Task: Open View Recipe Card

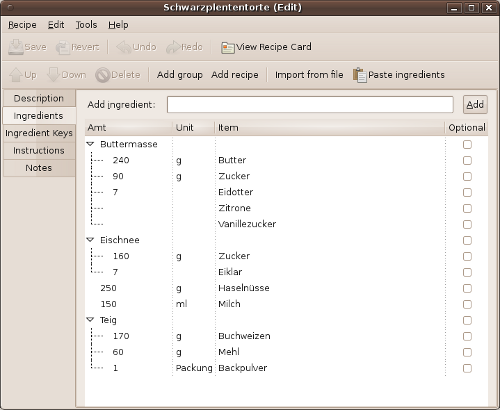Action: (x=266, y=47)
